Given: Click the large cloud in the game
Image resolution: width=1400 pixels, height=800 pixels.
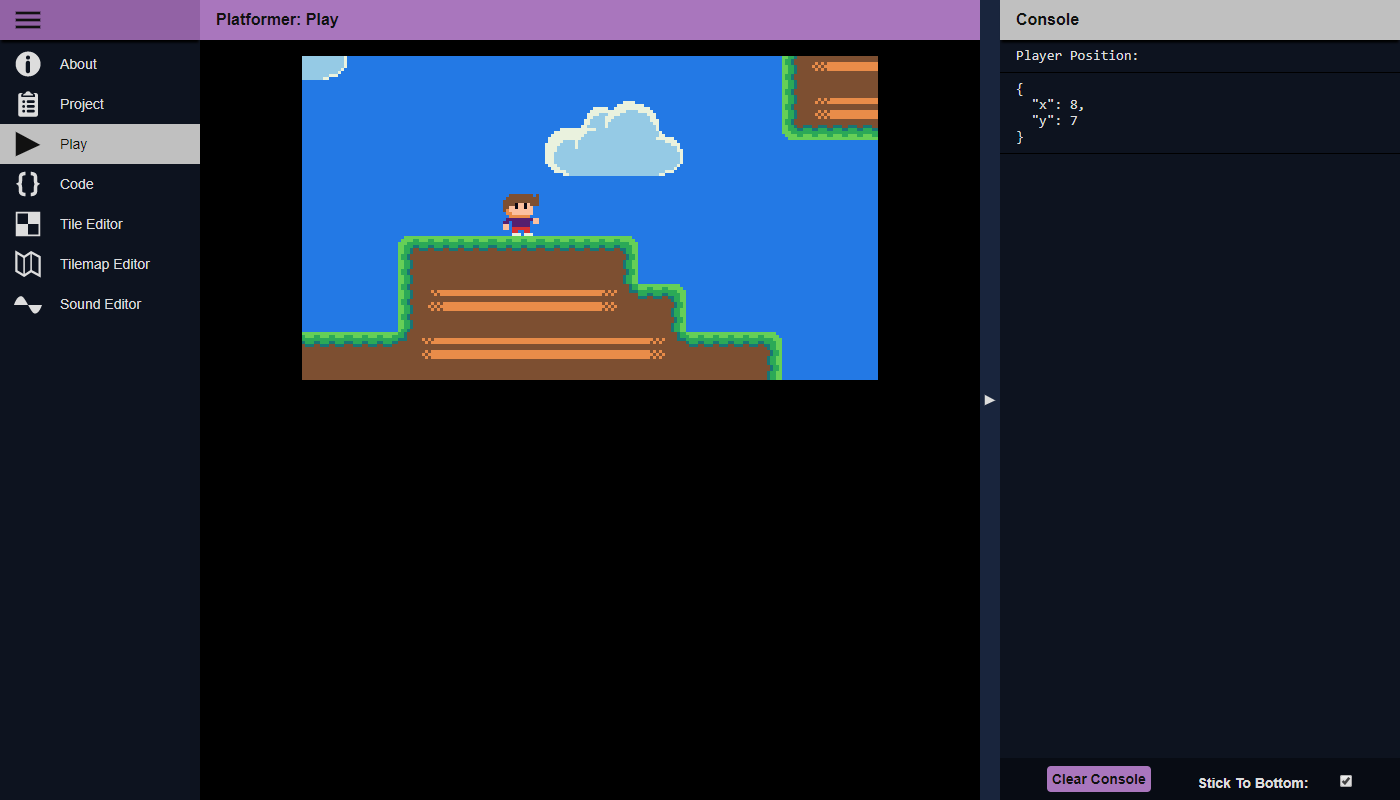Looking at the screenshot, I should tap(614, 139).
